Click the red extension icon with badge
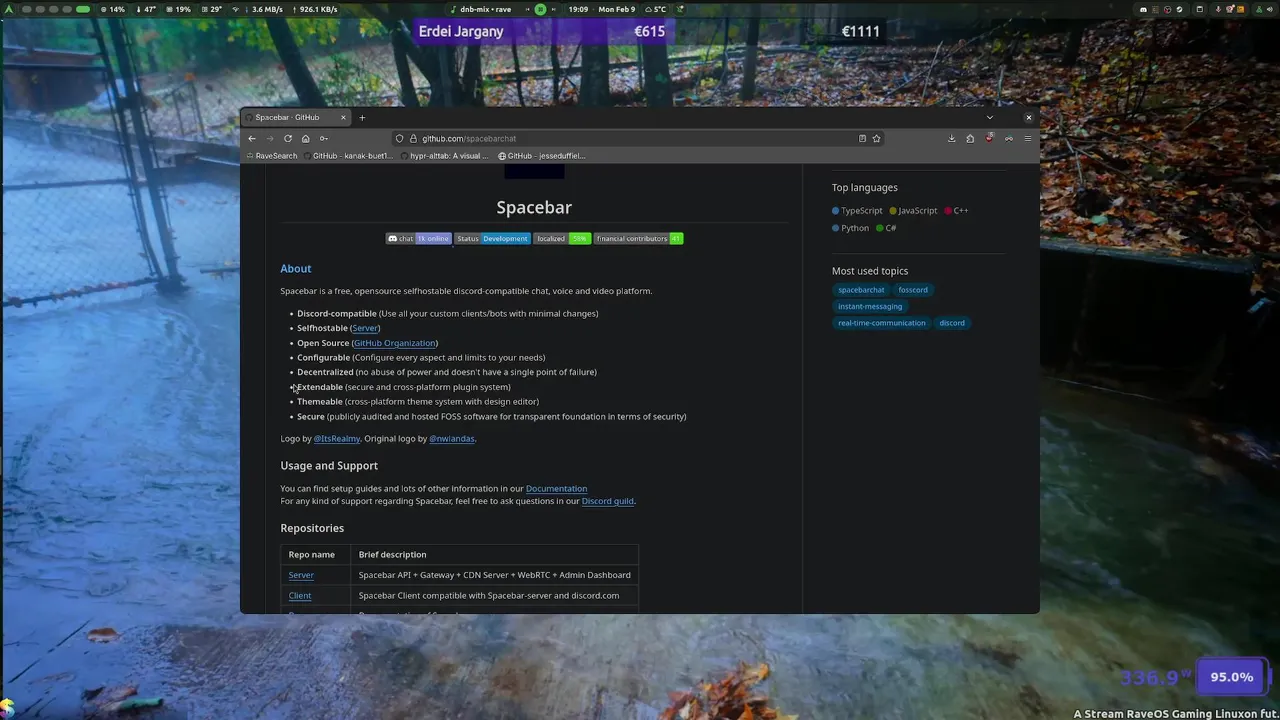 click(989, 139)
